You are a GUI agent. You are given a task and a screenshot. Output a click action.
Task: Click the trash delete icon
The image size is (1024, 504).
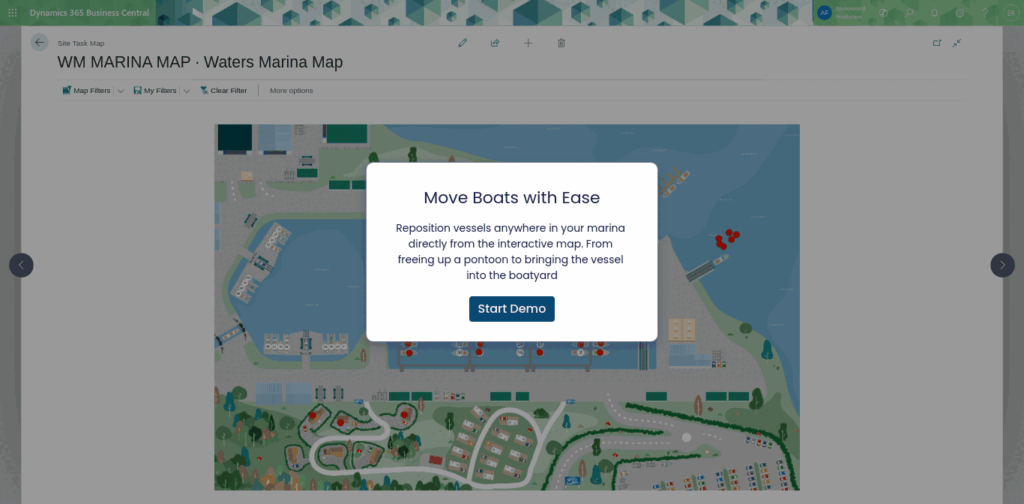click(x=561, y=43)
